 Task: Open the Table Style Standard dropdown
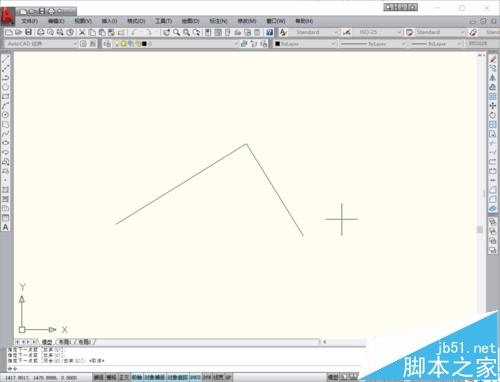point(440,32)
